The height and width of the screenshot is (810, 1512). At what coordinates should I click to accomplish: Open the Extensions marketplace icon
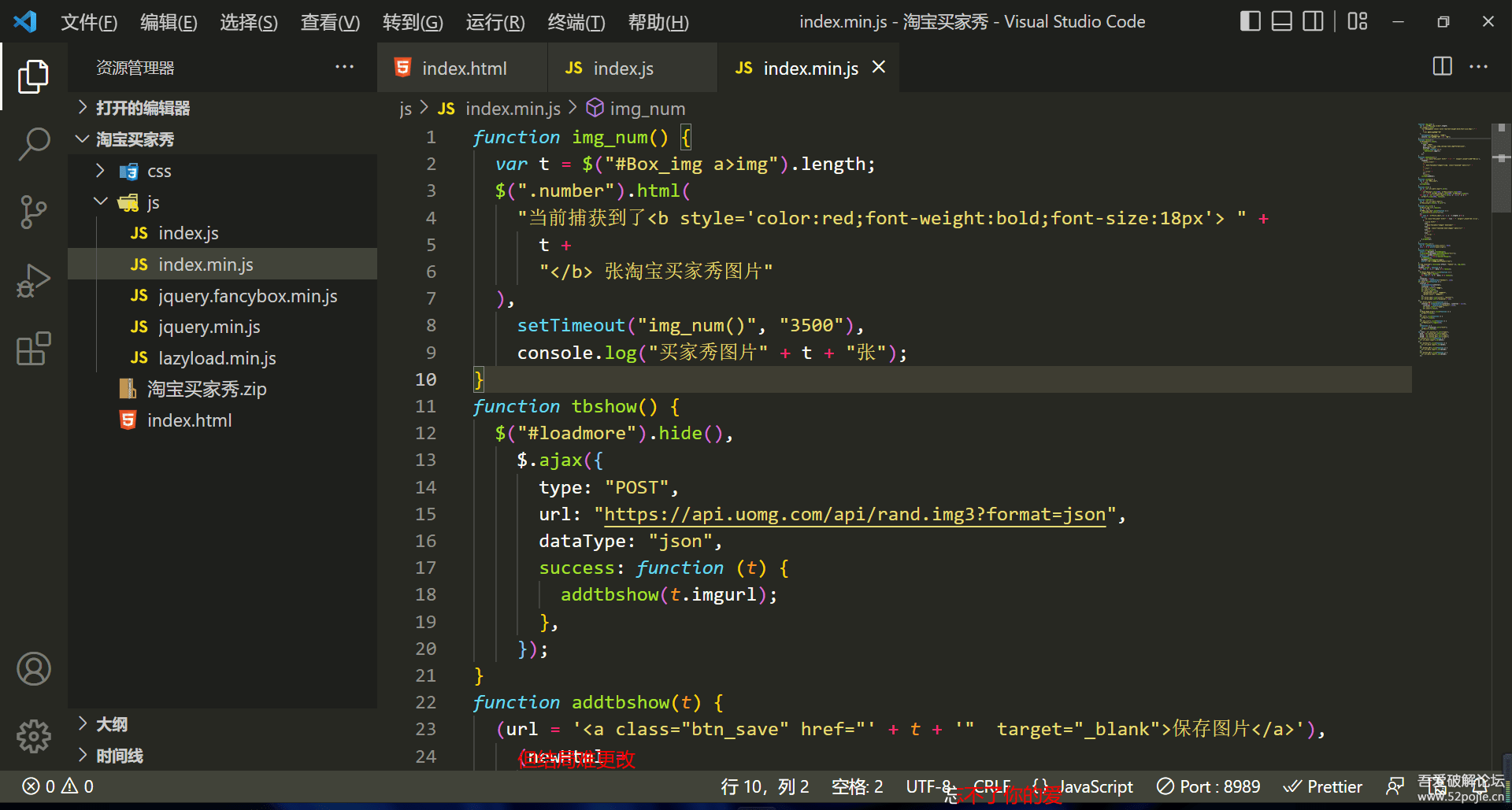point(34,349)
